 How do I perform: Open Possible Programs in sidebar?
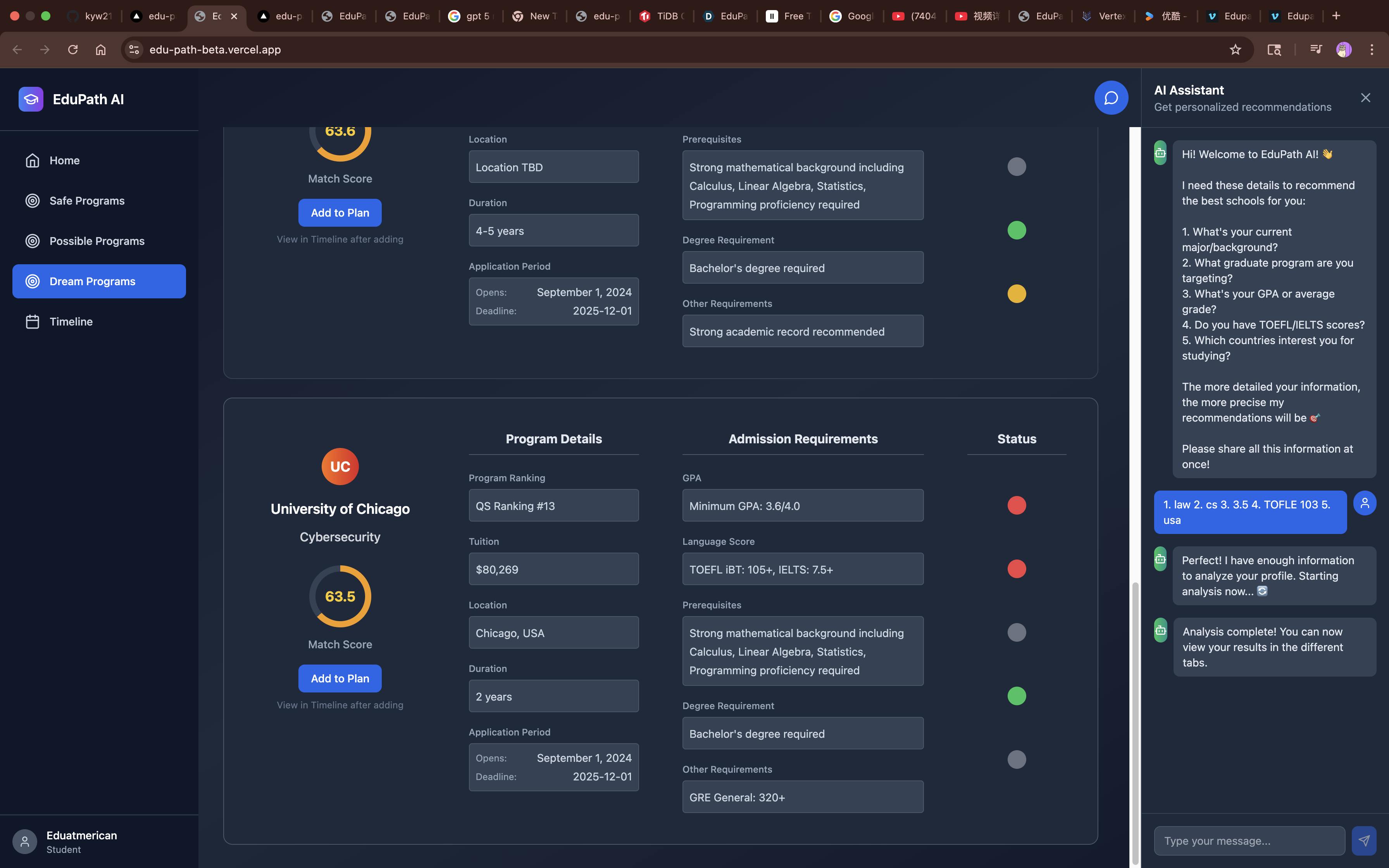[x=97, y=241]
